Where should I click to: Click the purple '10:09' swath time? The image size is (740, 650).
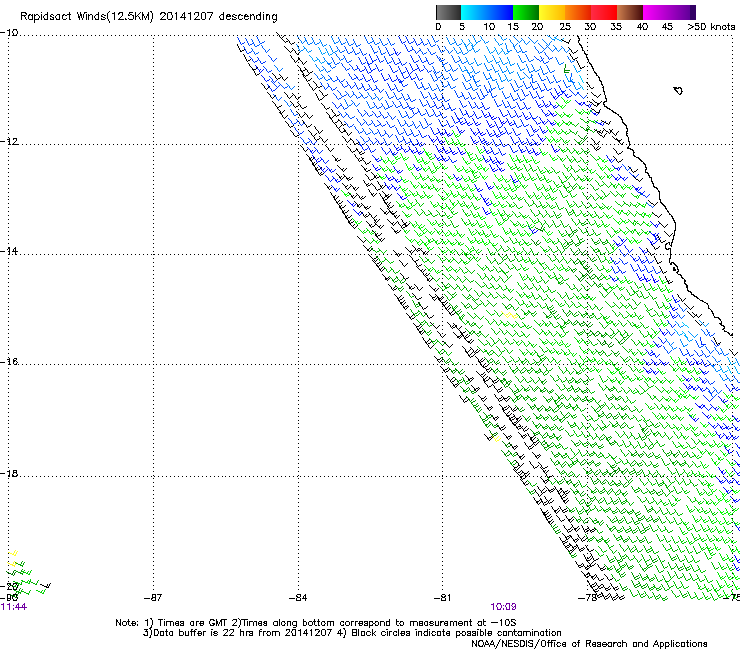pos(503,607)
